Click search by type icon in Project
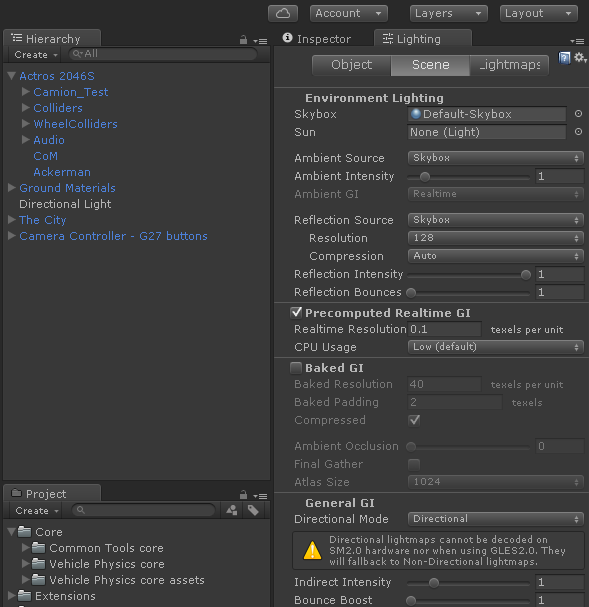The height and width of the screenshot is (607, 589). click(x=231, y=511)
